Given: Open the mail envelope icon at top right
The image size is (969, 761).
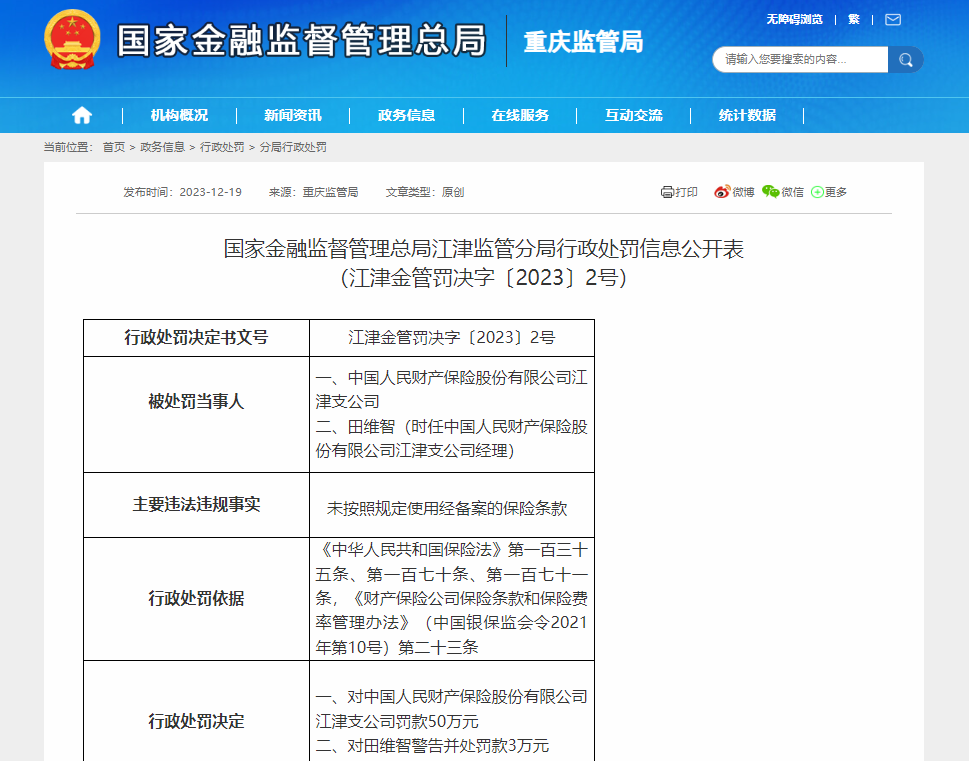Looking at the screenshot, I should [x=891, y=19].
